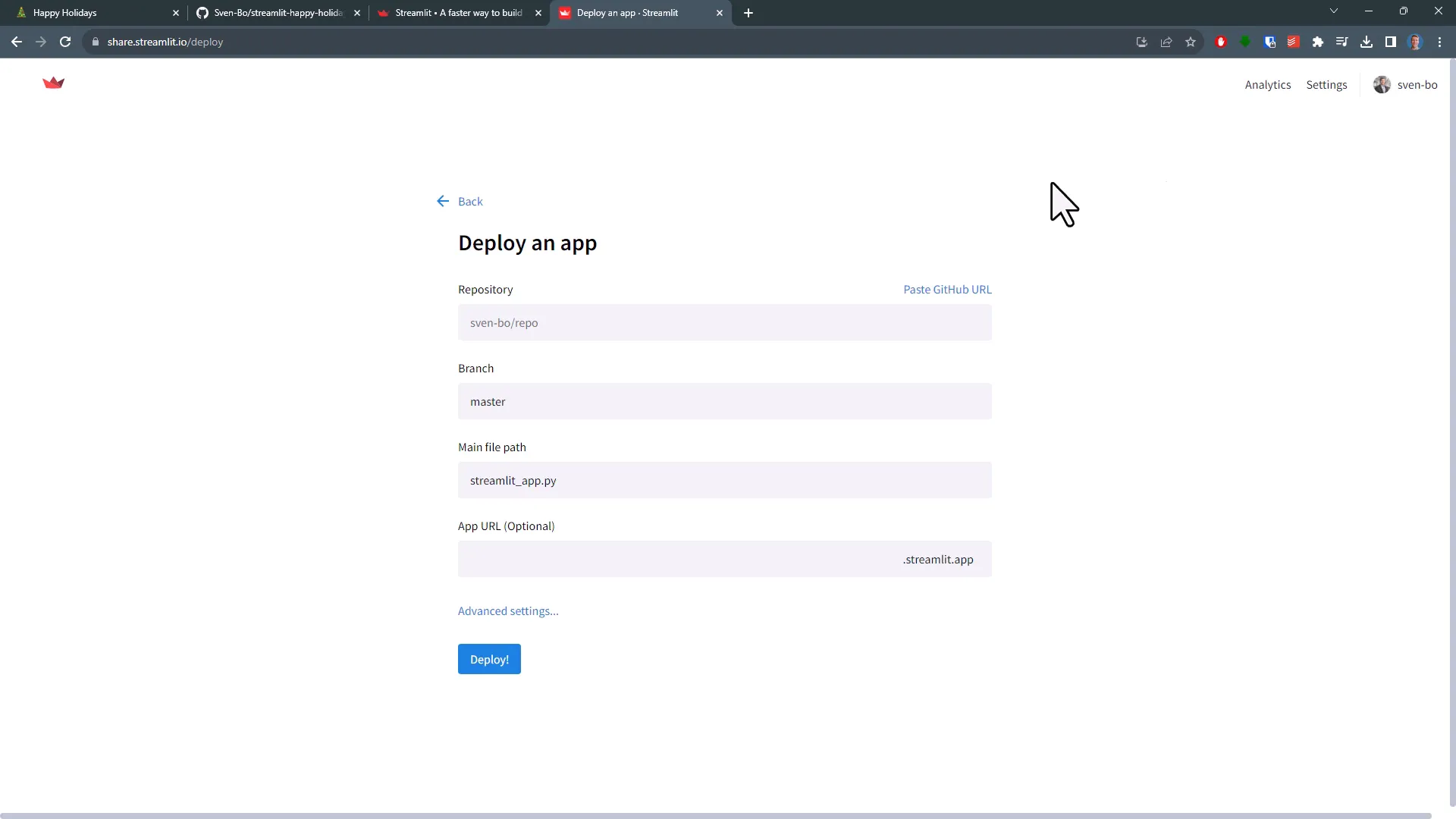Open the Todoist extension
1456x819 pixels.
[1293, 42]
